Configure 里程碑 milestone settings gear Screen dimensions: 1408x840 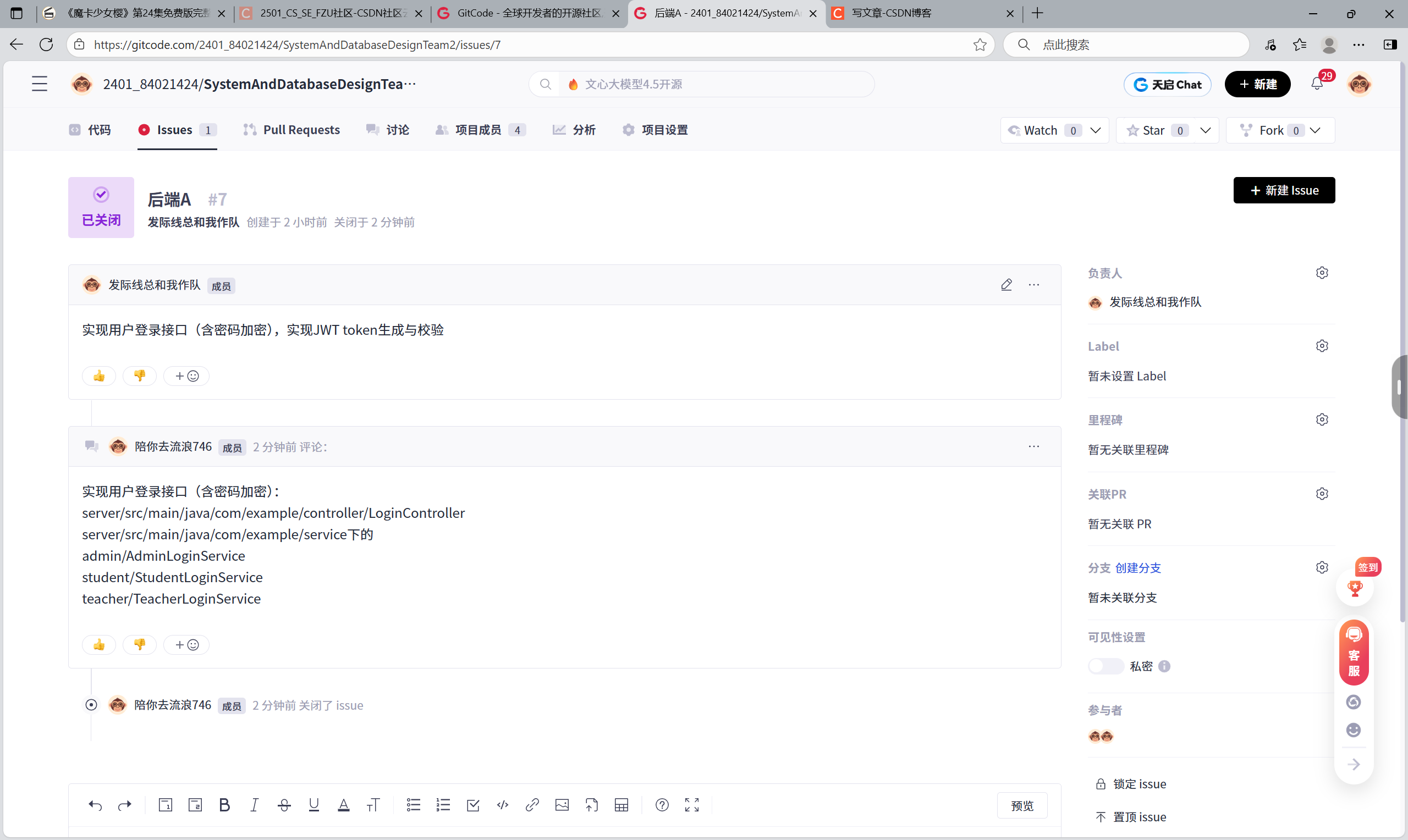click(x=1322, y=419)
